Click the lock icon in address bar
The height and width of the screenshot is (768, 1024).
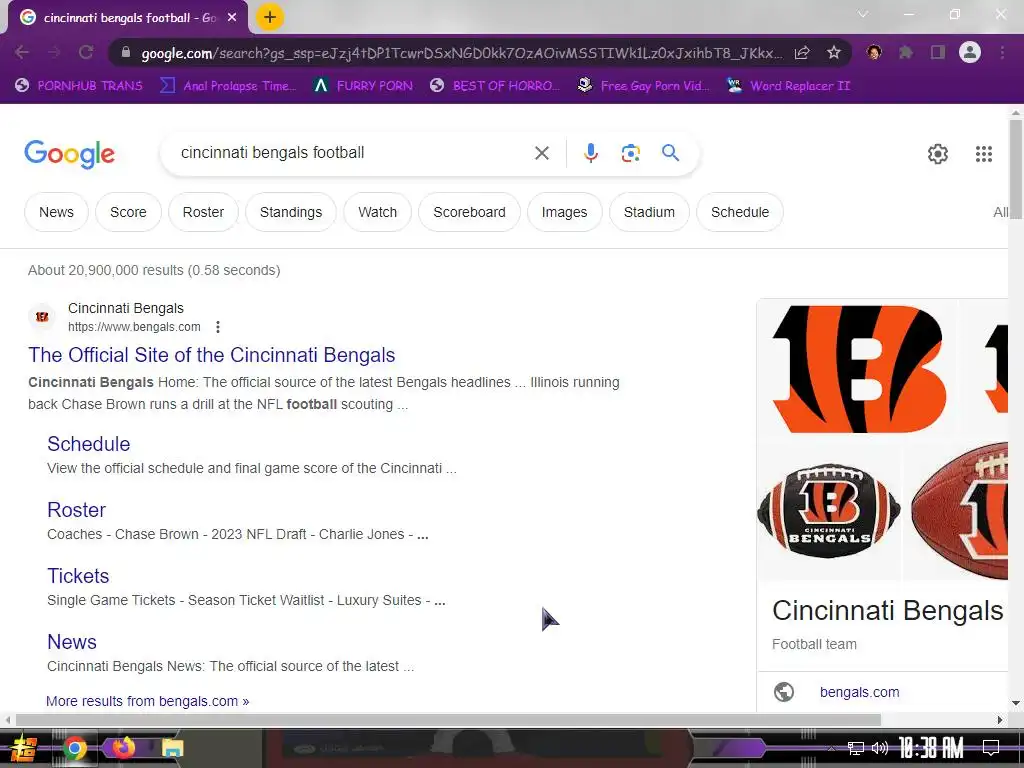(126, 53)
